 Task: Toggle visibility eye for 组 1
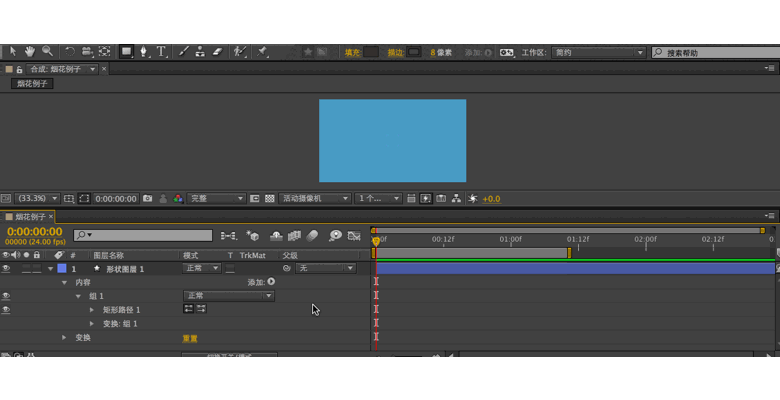click(6, 296)
